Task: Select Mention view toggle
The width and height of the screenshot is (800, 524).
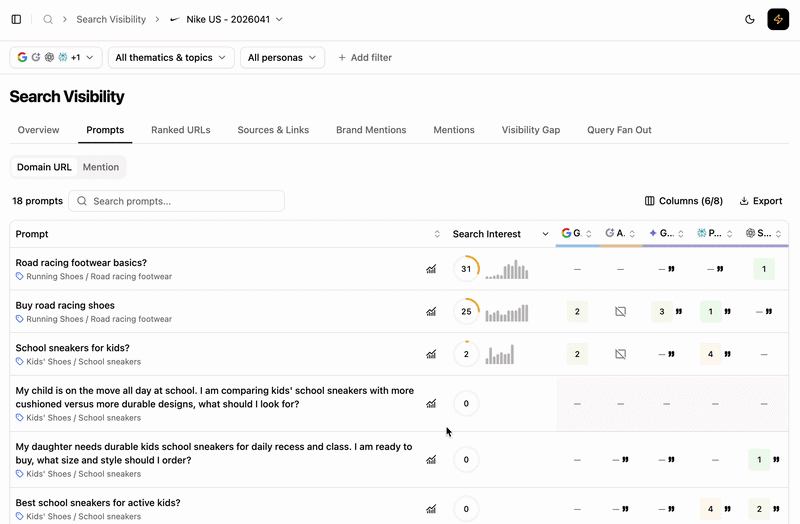Action: click(101, 167)
